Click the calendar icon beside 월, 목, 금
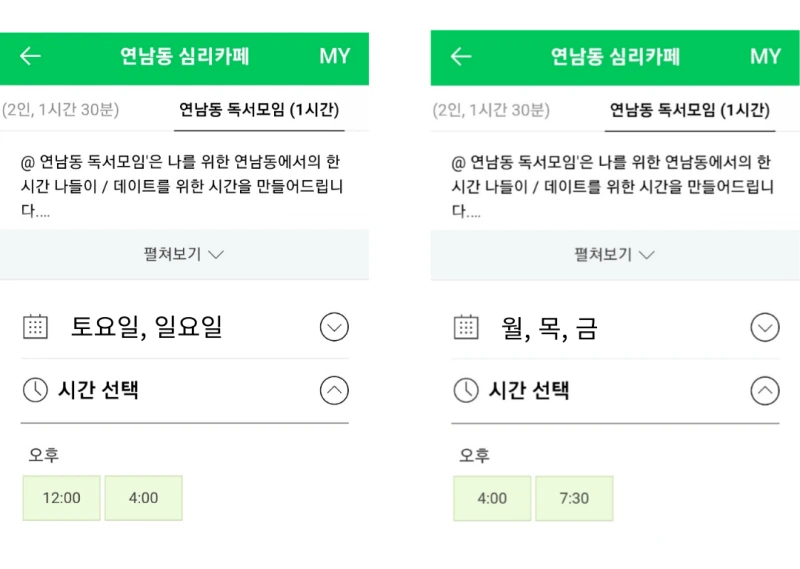800x569 pixels. point(466,326)
